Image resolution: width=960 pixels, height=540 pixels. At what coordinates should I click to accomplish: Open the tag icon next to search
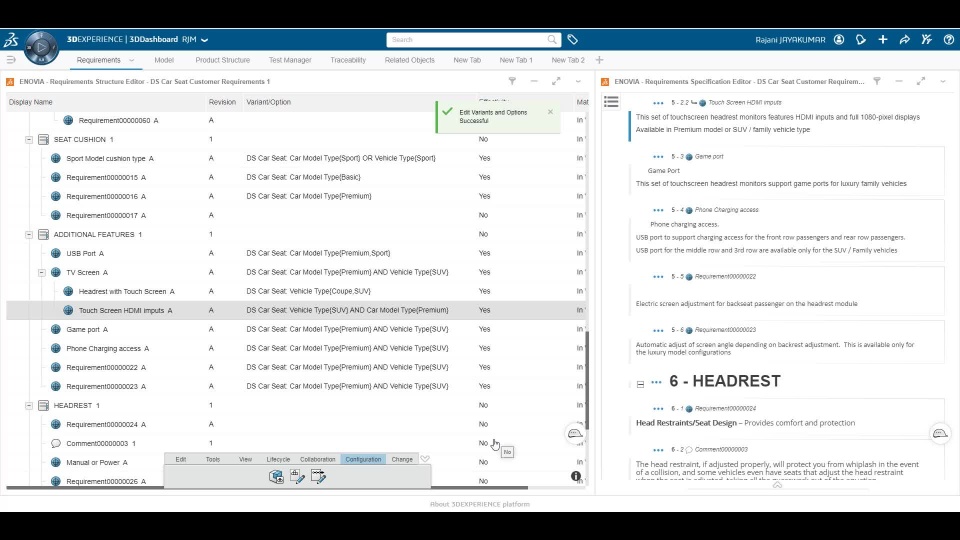pyautogui.click(x=572, y=40)
